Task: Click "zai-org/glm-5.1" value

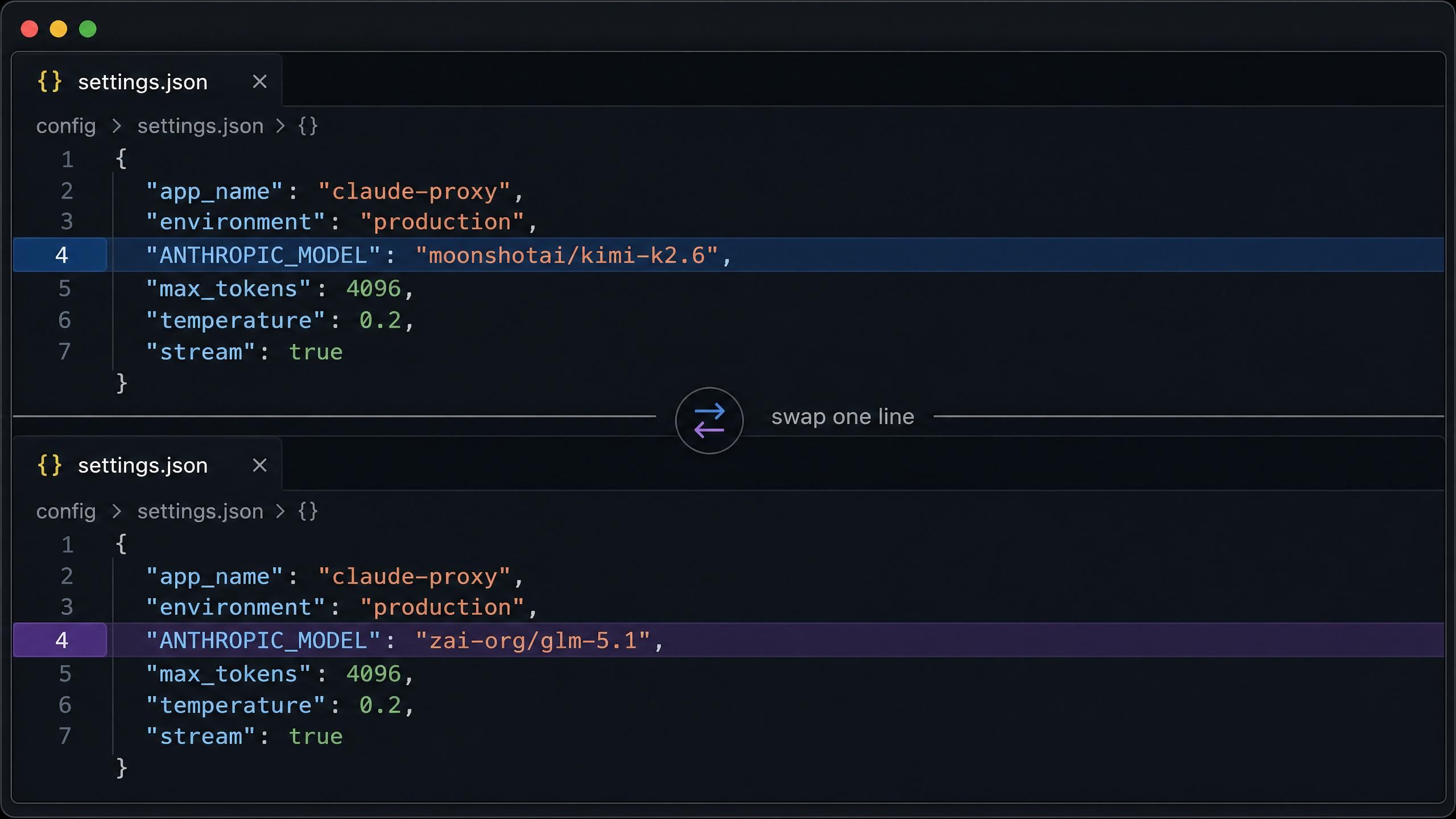Action: click(x=532, y=641)
